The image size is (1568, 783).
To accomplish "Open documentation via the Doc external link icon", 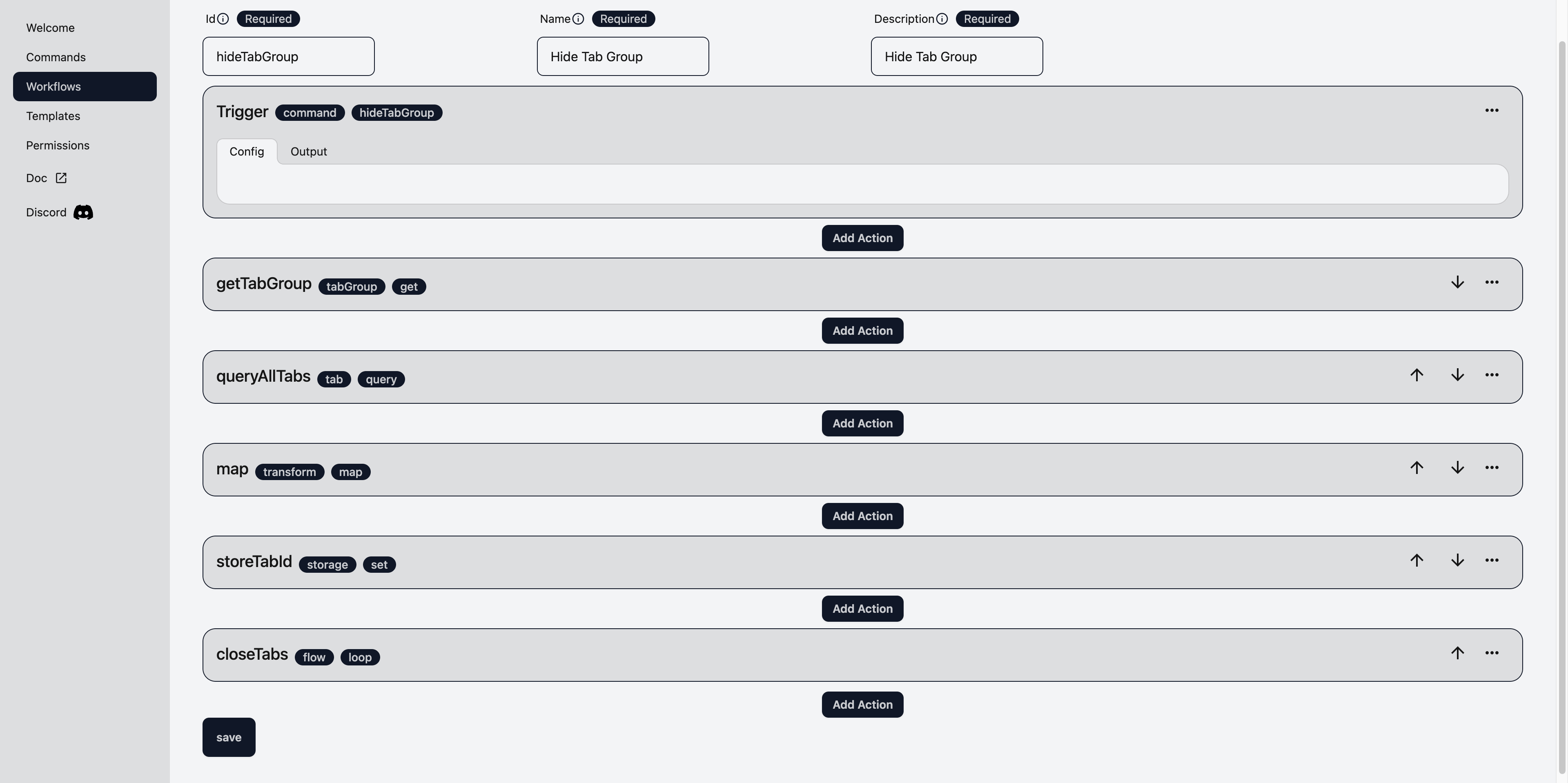I will click(x=60, y=178).
